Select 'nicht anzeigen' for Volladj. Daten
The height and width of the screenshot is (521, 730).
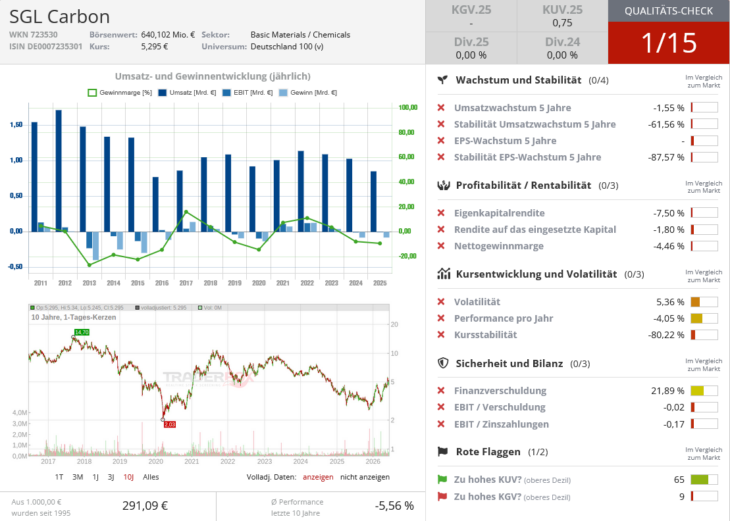click(x=365, y=477)
